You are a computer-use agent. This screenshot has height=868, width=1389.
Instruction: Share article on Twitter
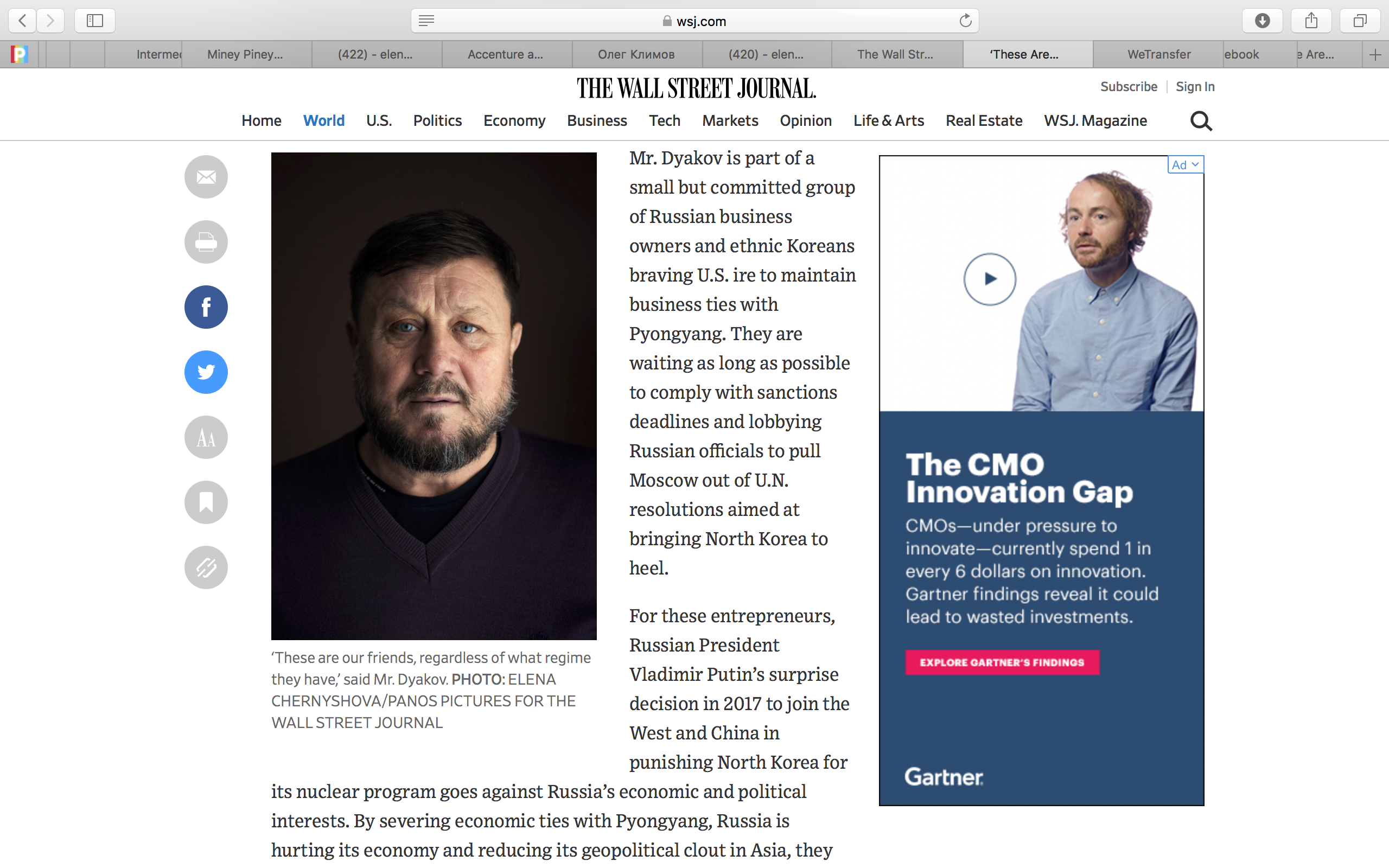click(x=206, y=372)
